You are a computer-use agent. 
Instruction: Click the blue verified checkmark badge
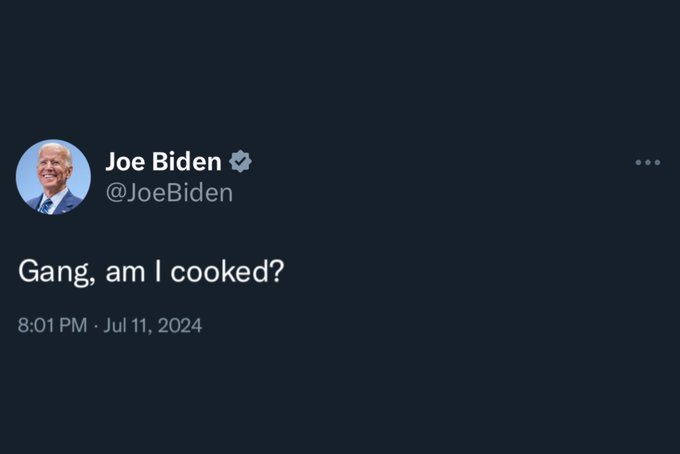tap(240, 161)
